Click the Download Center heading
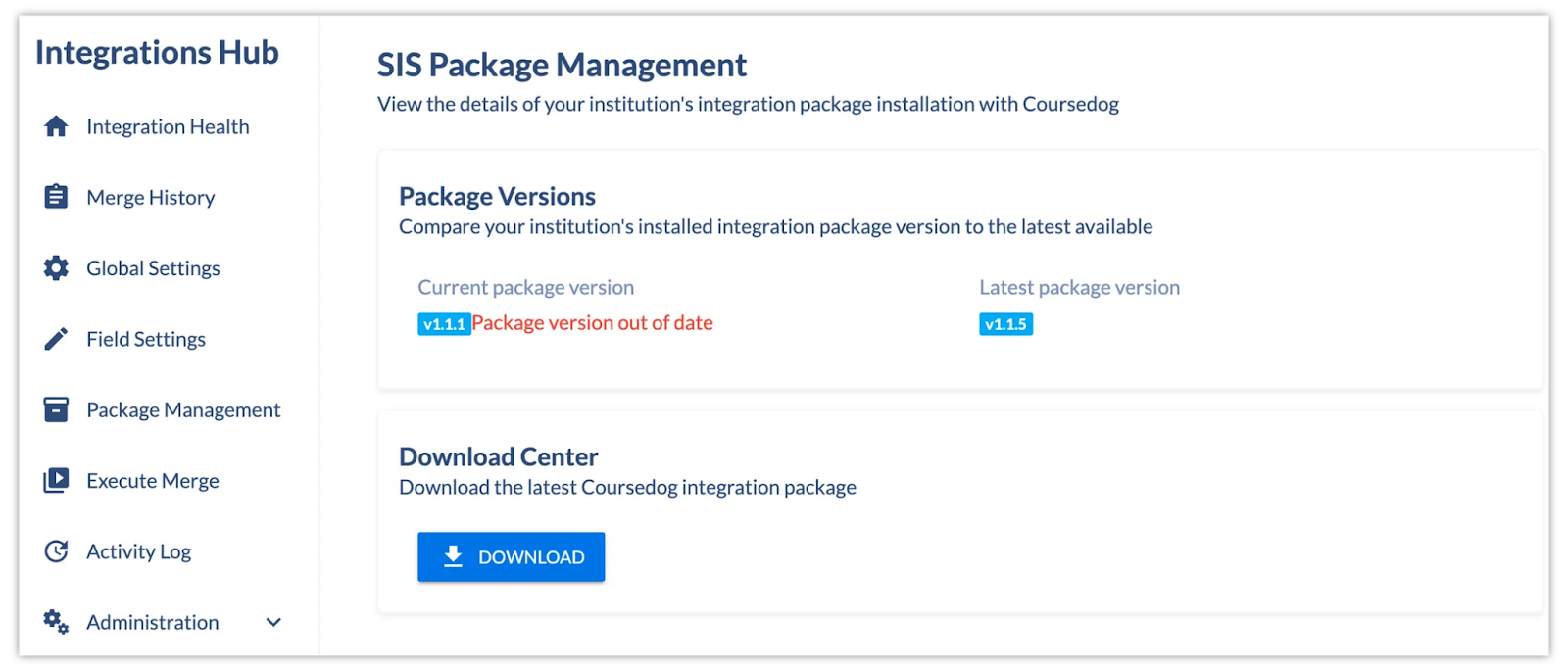1568x669 pixels. tap(498, 456)
